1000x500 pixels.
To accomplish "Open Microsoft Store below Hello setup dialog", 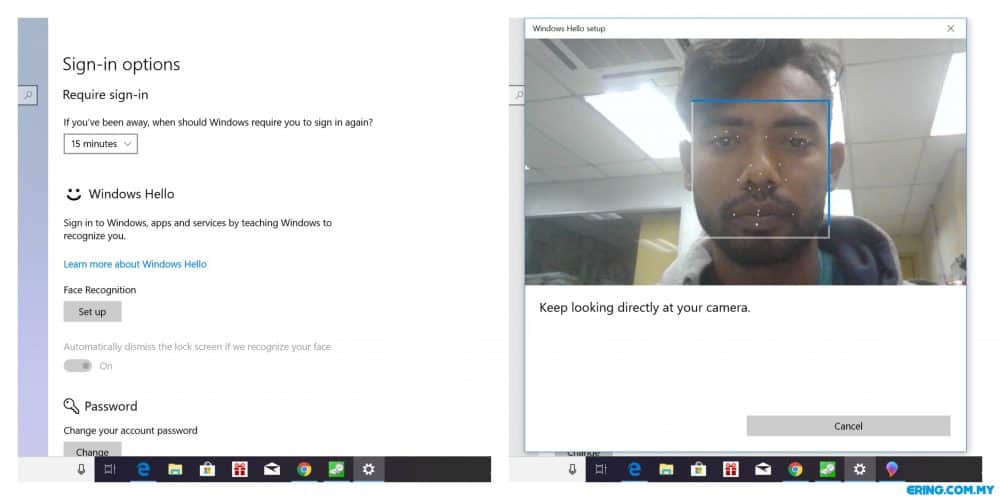I will tap(698, 470).
